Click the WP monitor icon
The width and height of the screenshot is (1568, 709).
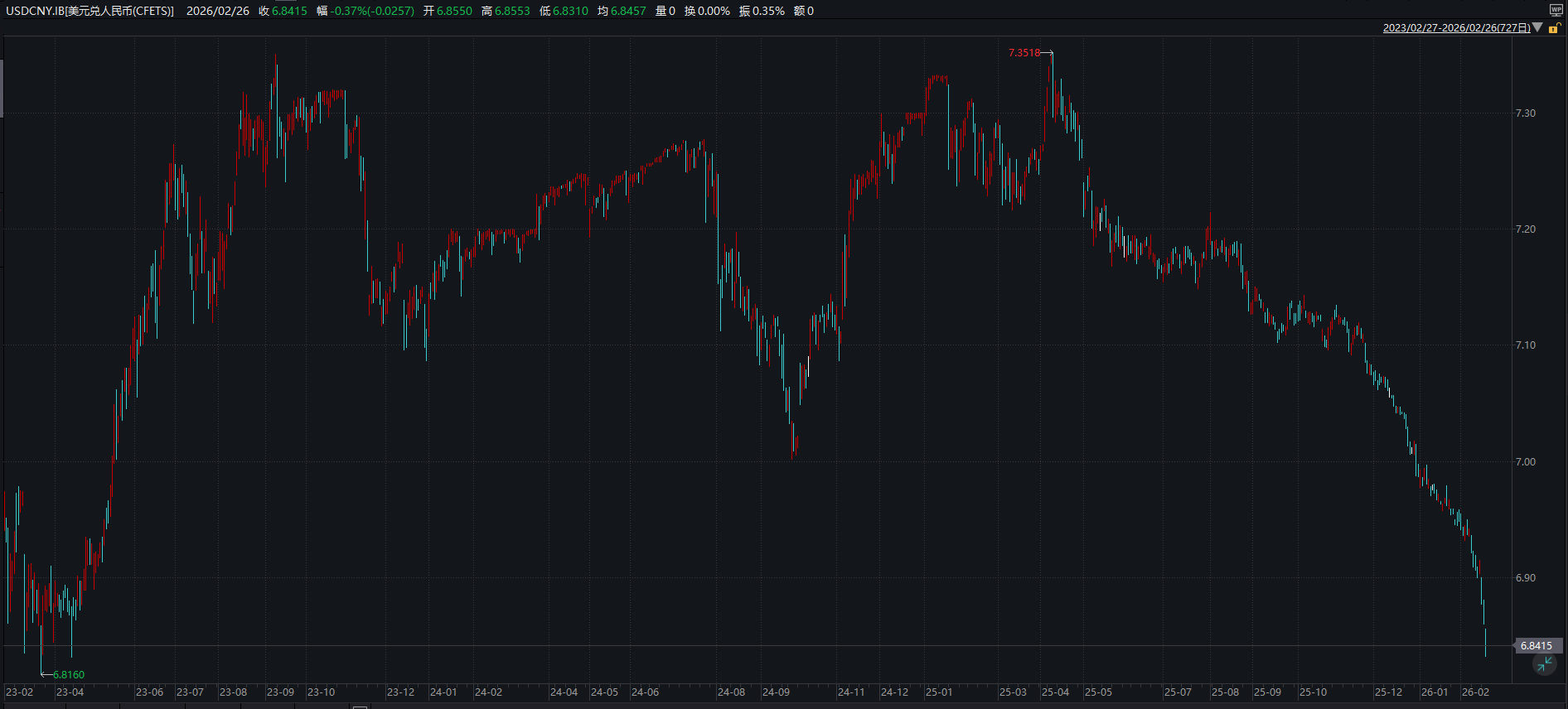pos(1556,10)
